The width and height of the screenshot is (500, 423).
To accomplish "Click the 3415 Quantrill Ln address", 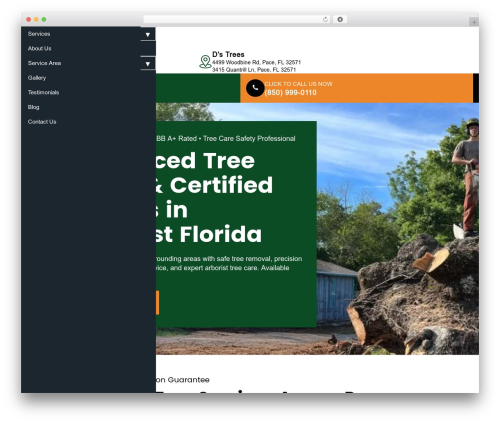I will [x=254, y=70].
